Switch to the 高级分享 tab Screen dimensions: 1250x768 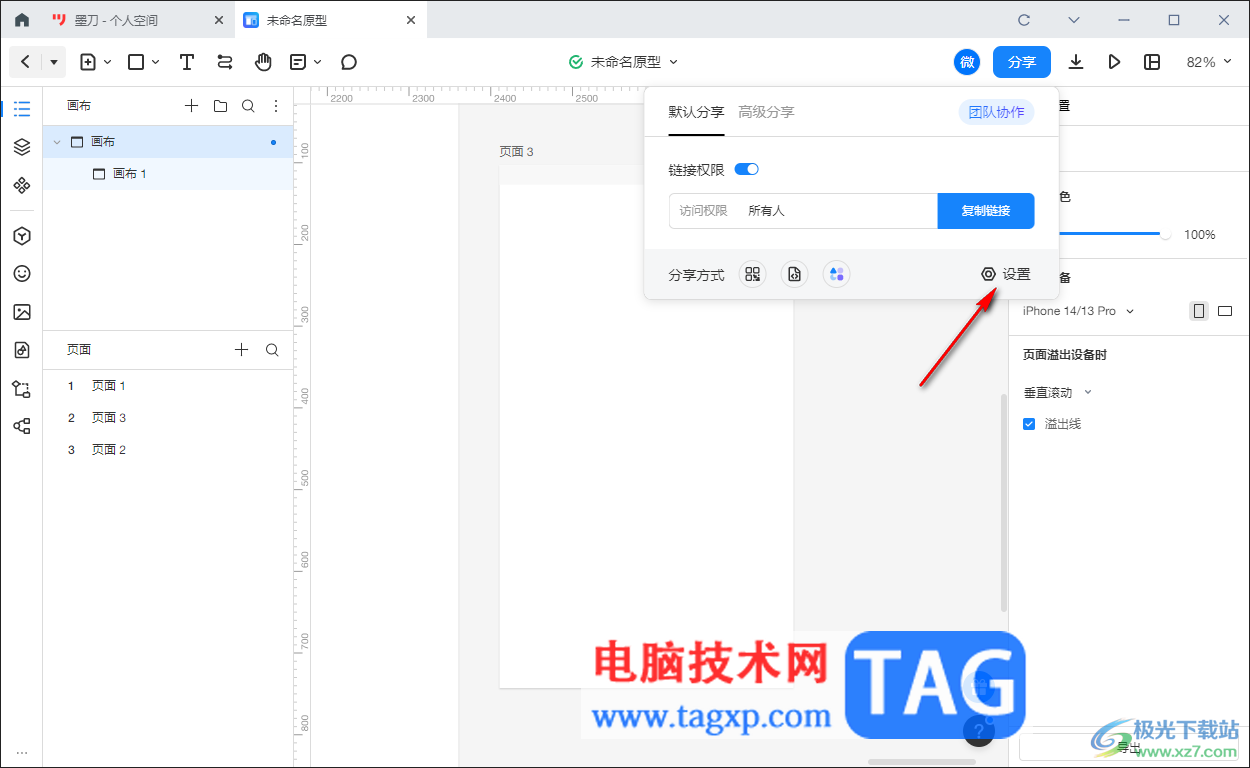click(x=766, y=112)
